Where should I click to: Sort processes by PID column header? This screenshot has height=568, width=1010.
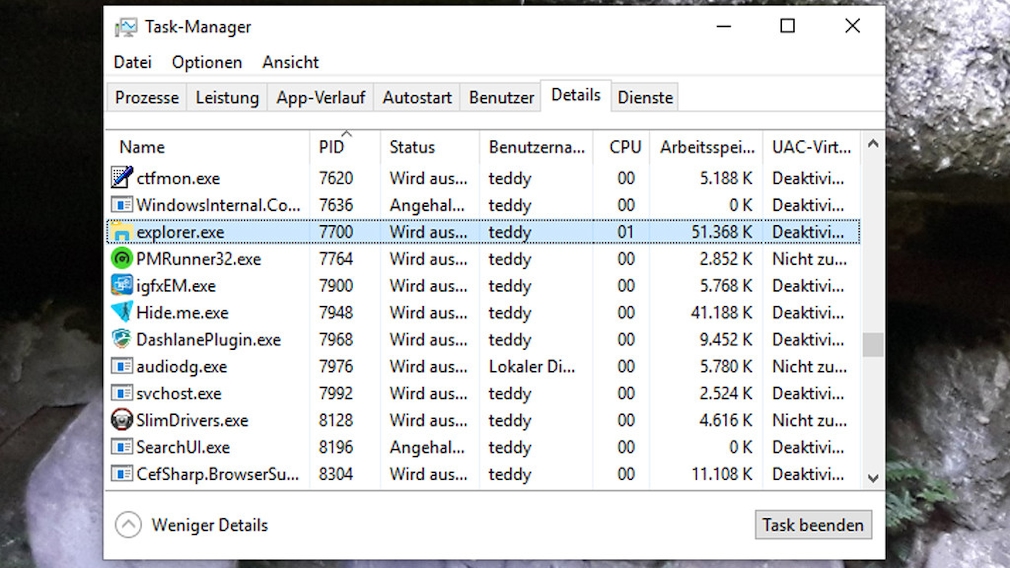tap(332, 147)
